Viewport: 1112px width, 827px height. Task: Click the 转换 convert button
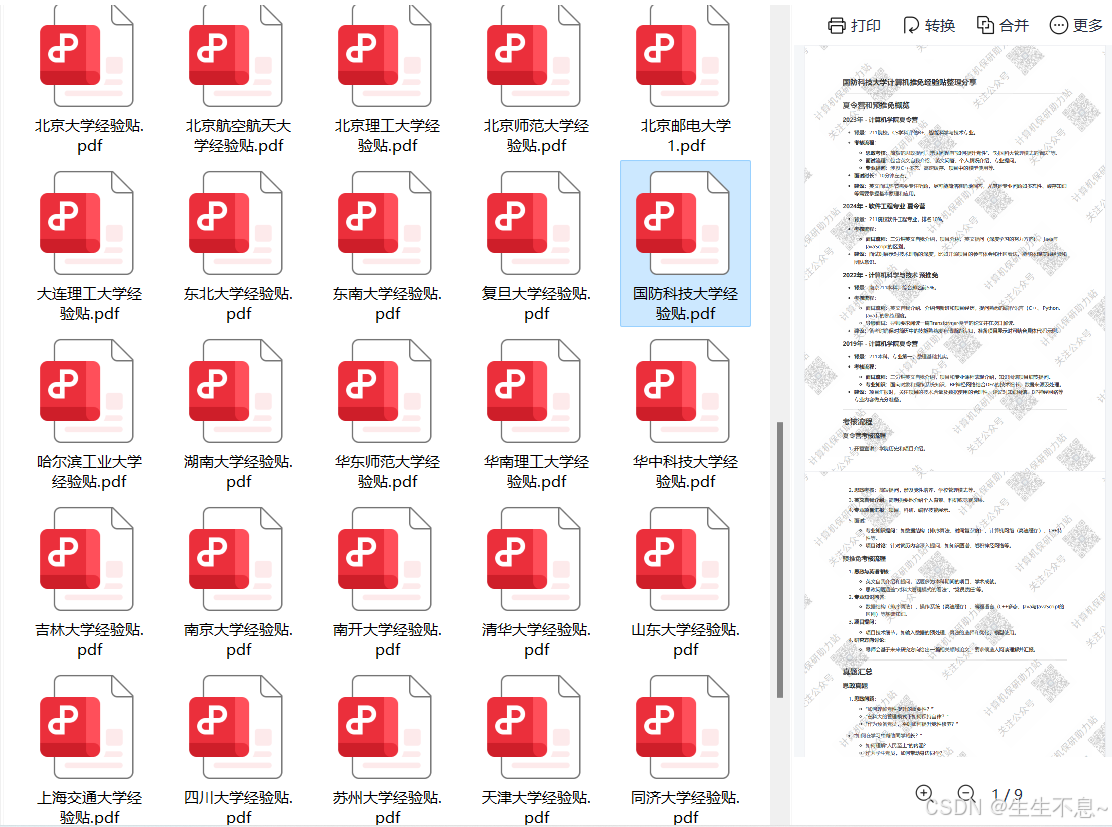tap(929, 26)
